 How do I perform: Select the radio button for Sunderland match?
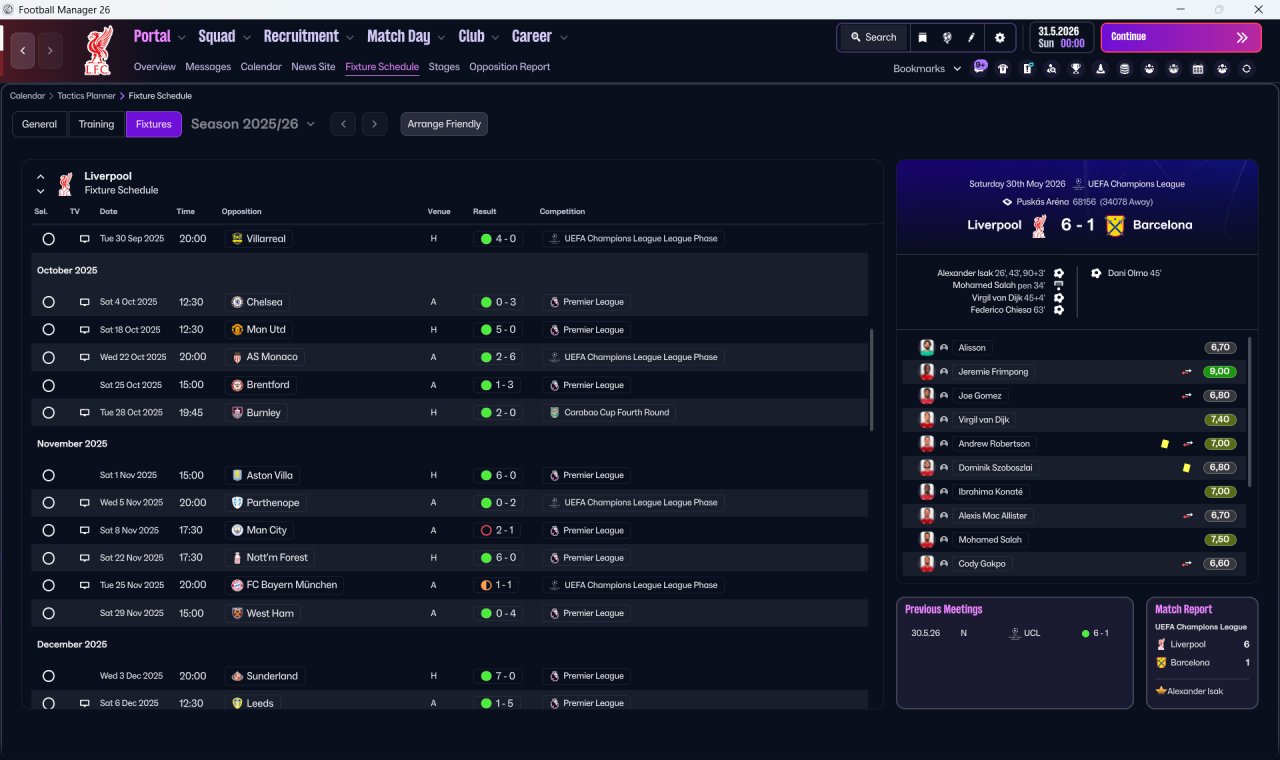[48, 676]
